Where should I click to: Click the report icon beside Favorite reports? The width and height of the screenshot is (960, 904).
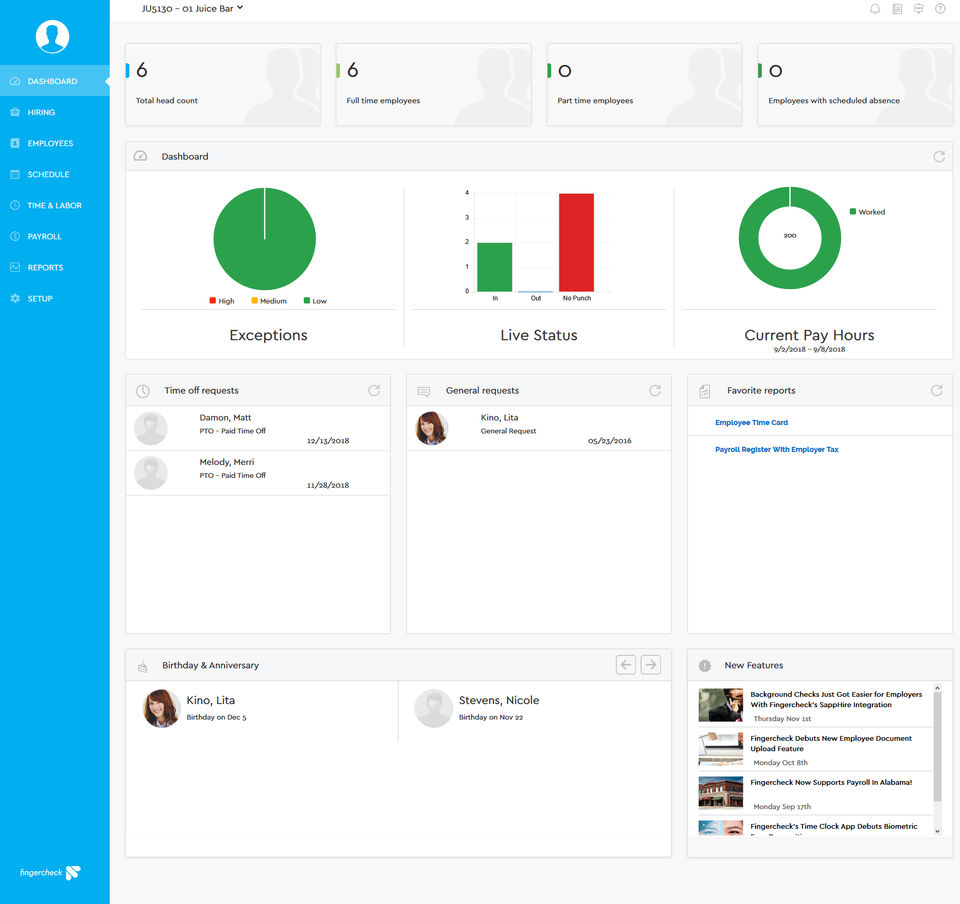coord(705,391)
